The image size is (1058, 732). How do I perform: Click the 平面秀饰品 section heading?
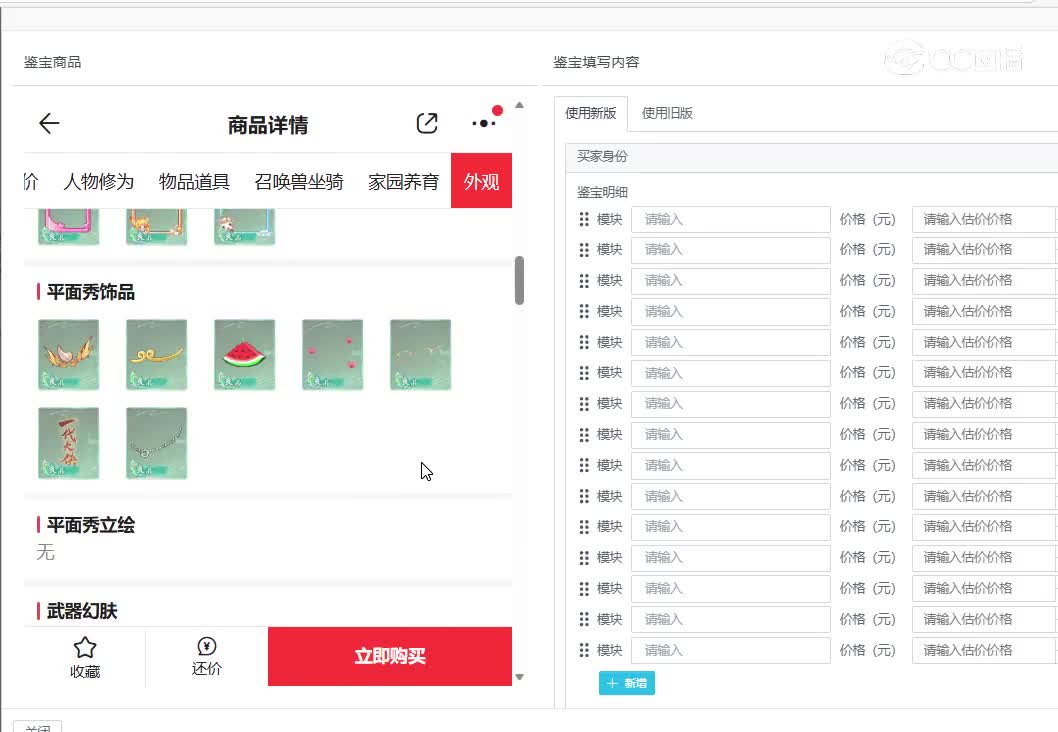pos(91,292)
